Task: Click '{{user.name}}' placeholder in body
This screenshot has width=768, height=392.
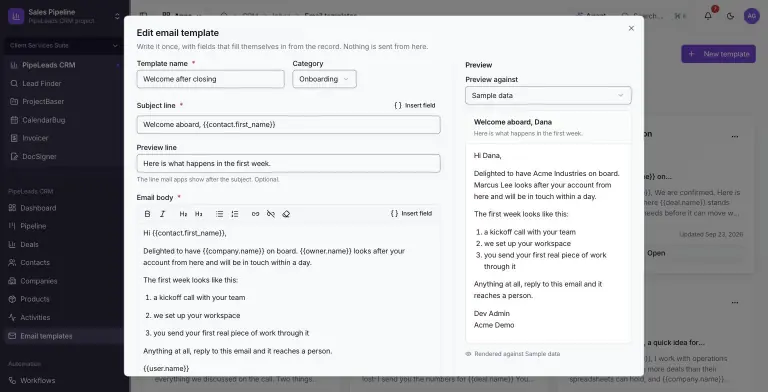Action: coord(166,368)
